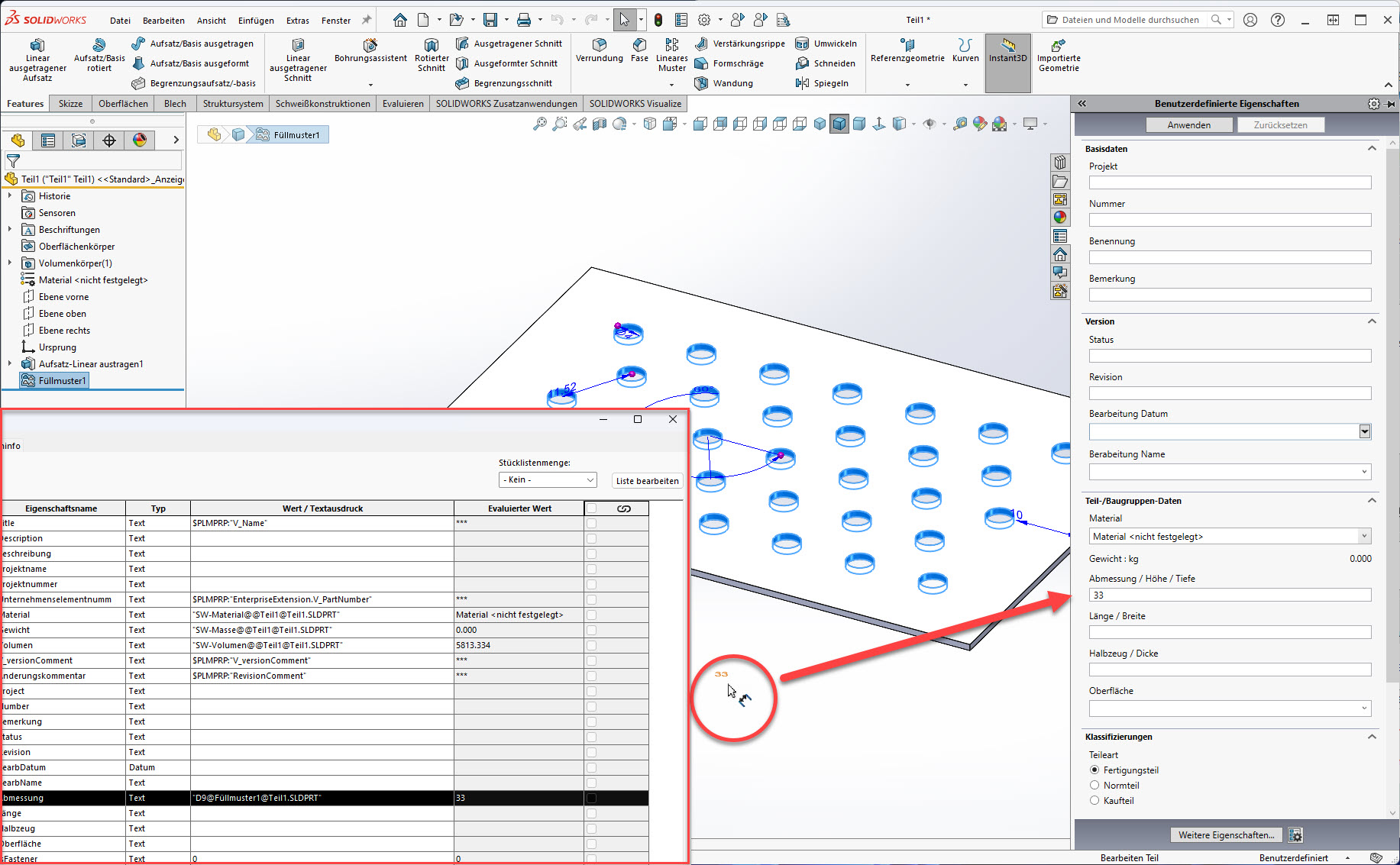1400x865 pixels.
Task: Click the Füllmuster1 breadcrumb
Action: (x=289, y=134)
